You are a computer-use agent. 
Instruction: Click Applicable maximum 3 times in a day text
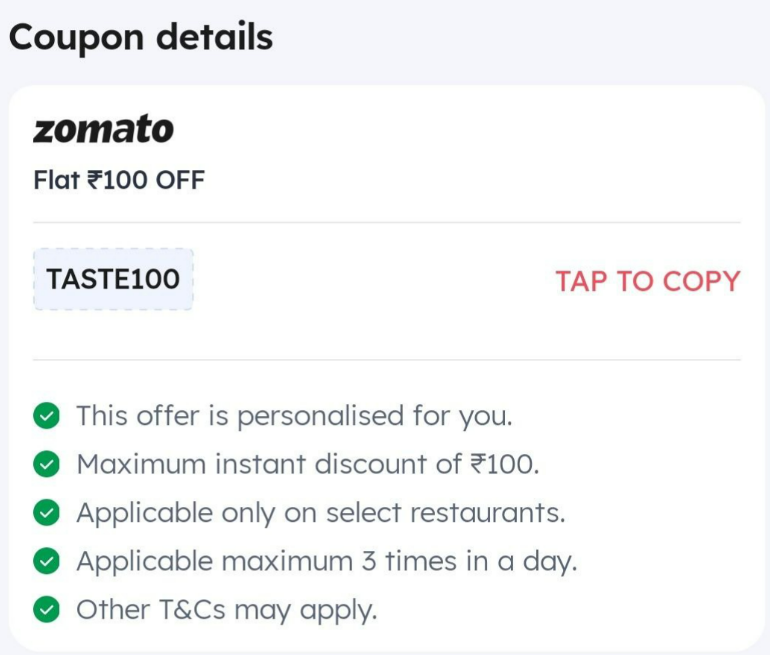click(327, 561)
